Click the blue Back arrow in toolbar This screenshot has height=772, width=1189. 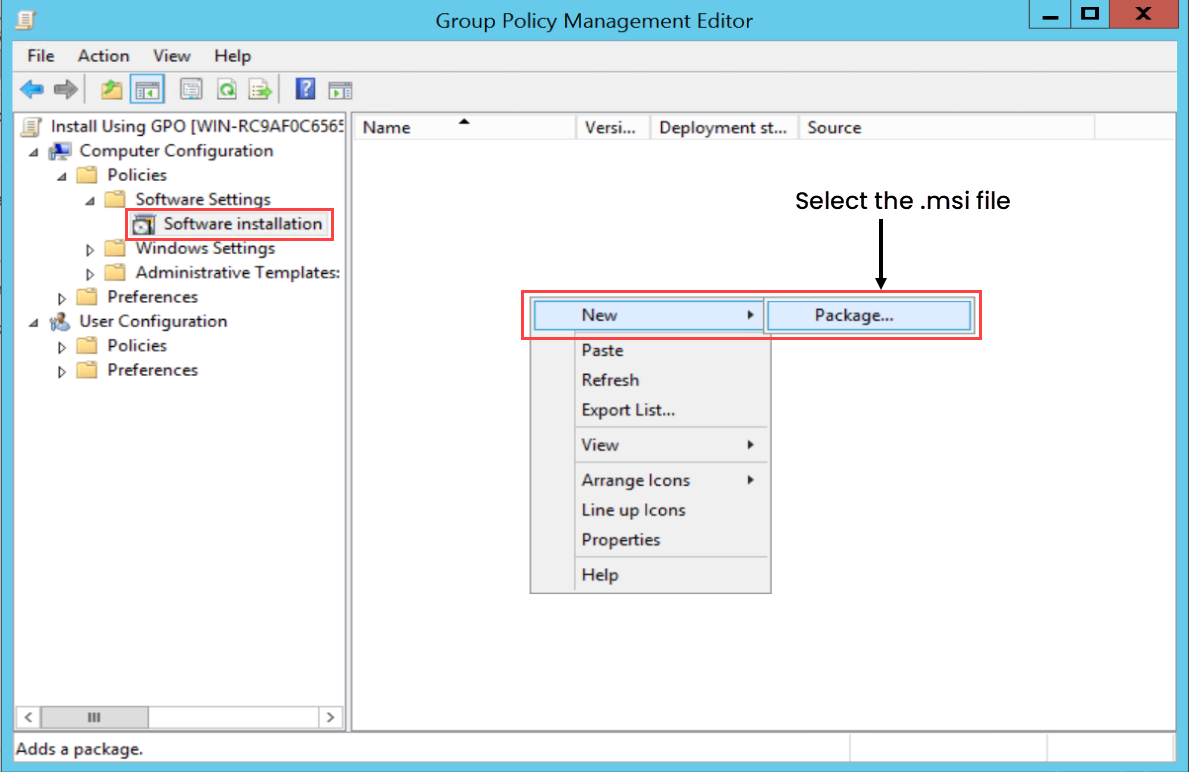point(32,90)
